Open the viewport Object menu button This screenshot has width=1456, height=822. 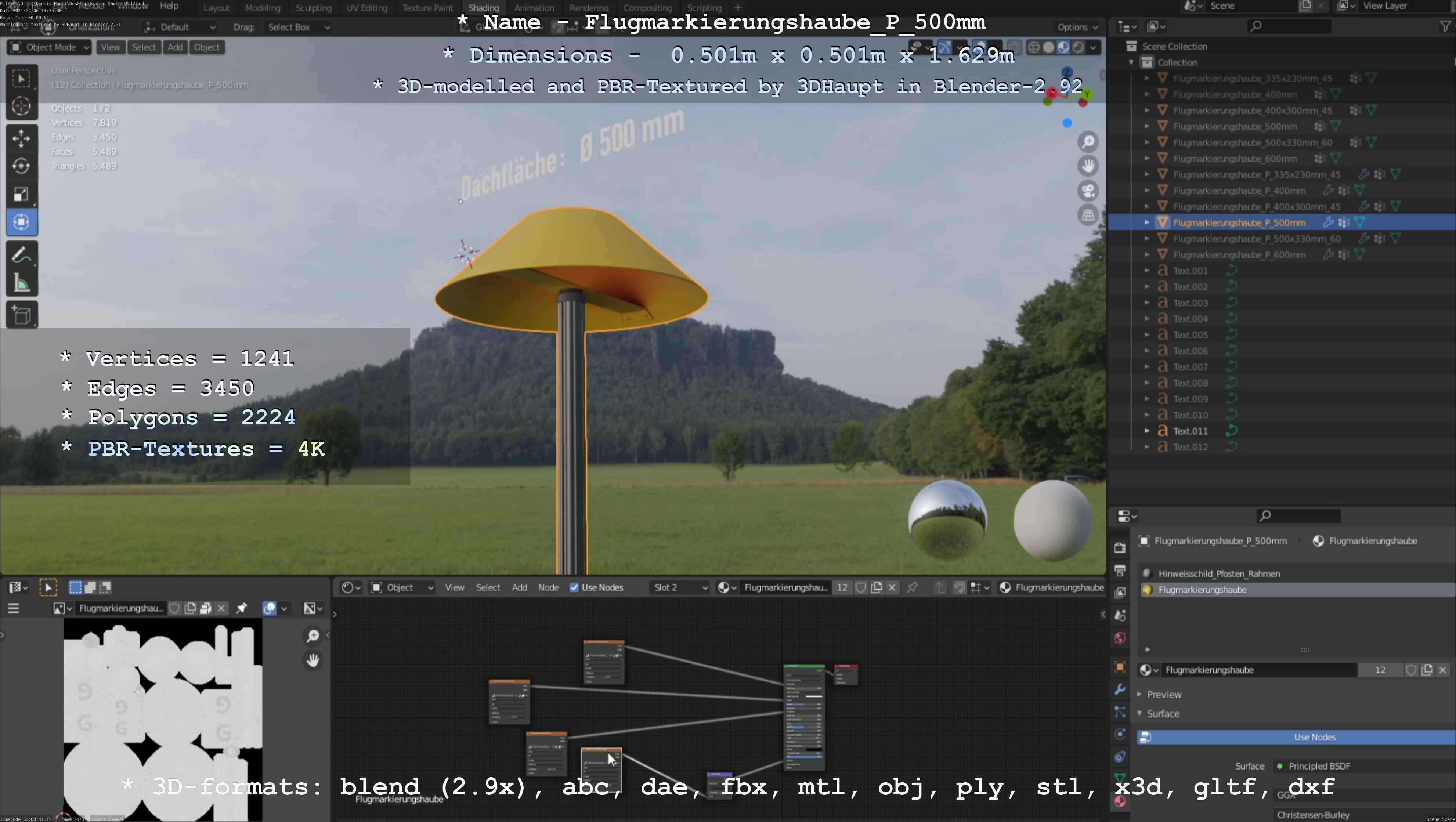click(206, 47)
